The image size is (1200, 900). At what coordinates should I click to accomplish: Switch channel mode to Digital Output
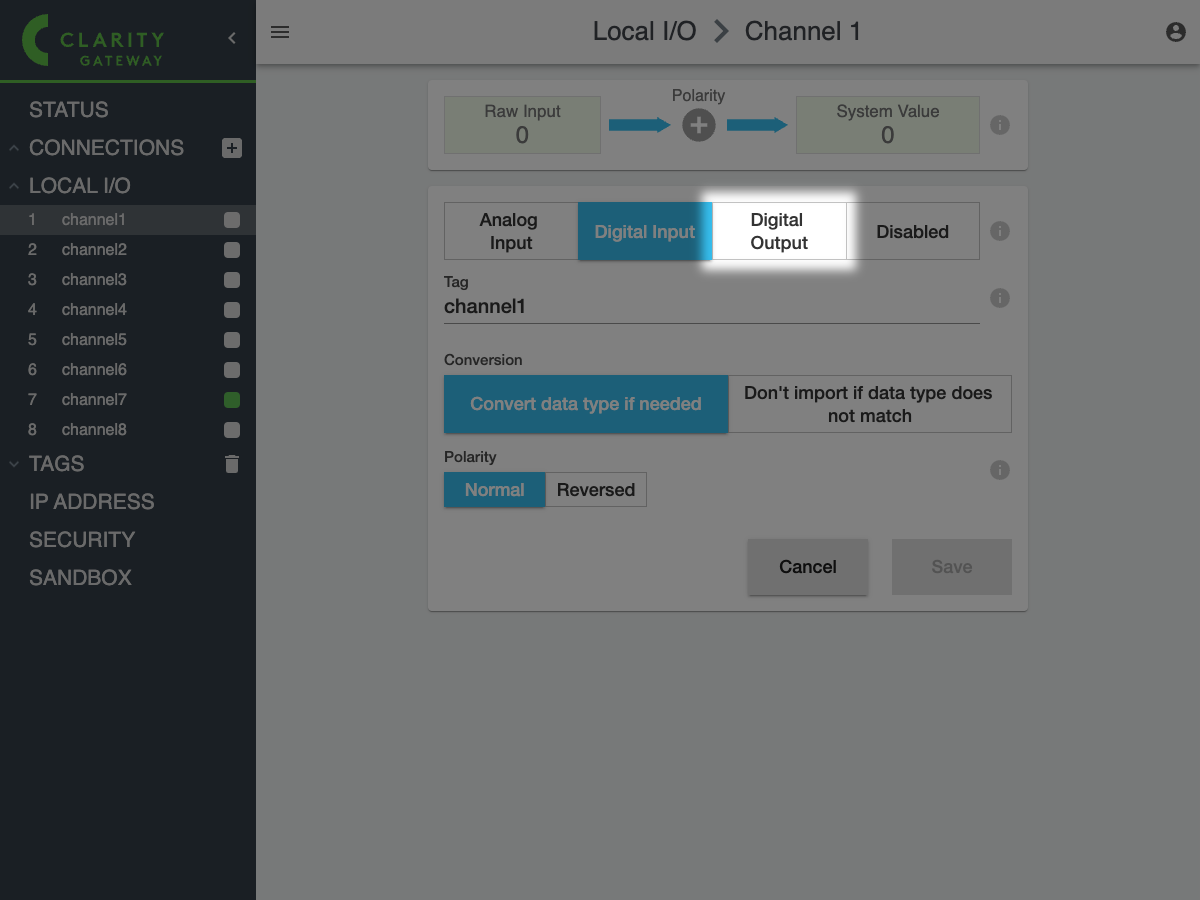point(779,231)
